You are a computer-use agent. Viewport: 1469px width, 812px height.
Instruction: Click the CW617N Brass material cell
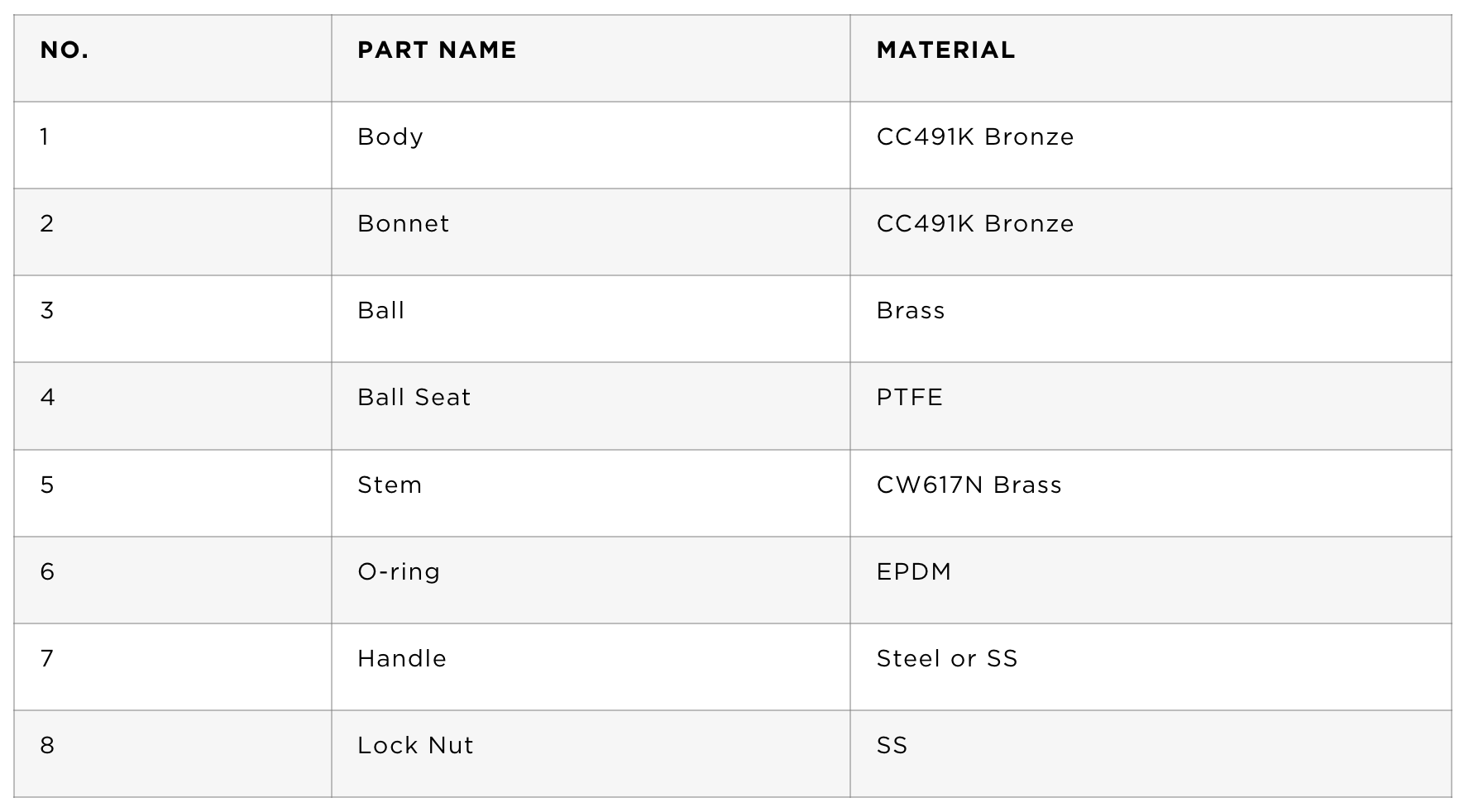click(1151, 494)
